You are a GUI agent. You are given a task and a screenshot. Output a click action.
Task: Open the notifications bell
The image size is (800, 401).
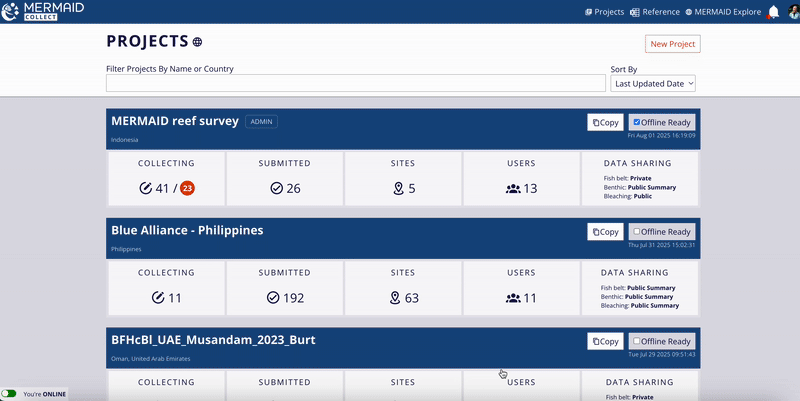773,12
